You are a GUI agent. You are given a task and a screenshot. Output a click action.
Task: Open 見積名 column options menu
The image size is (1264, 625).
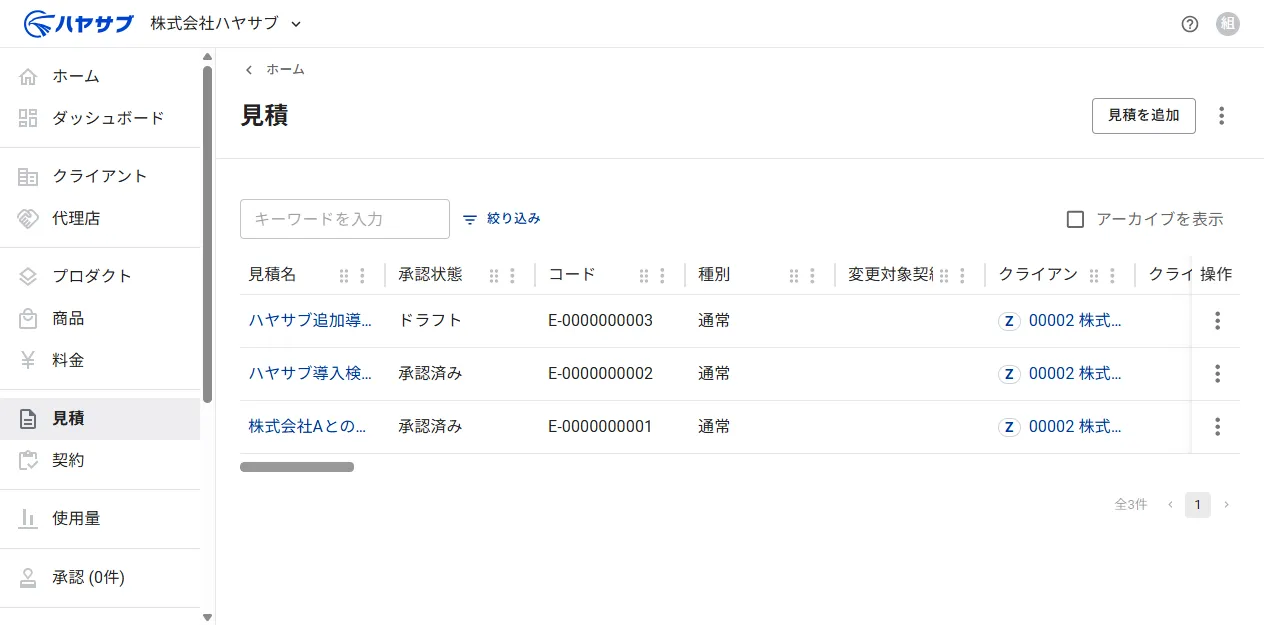click(362, 275)
